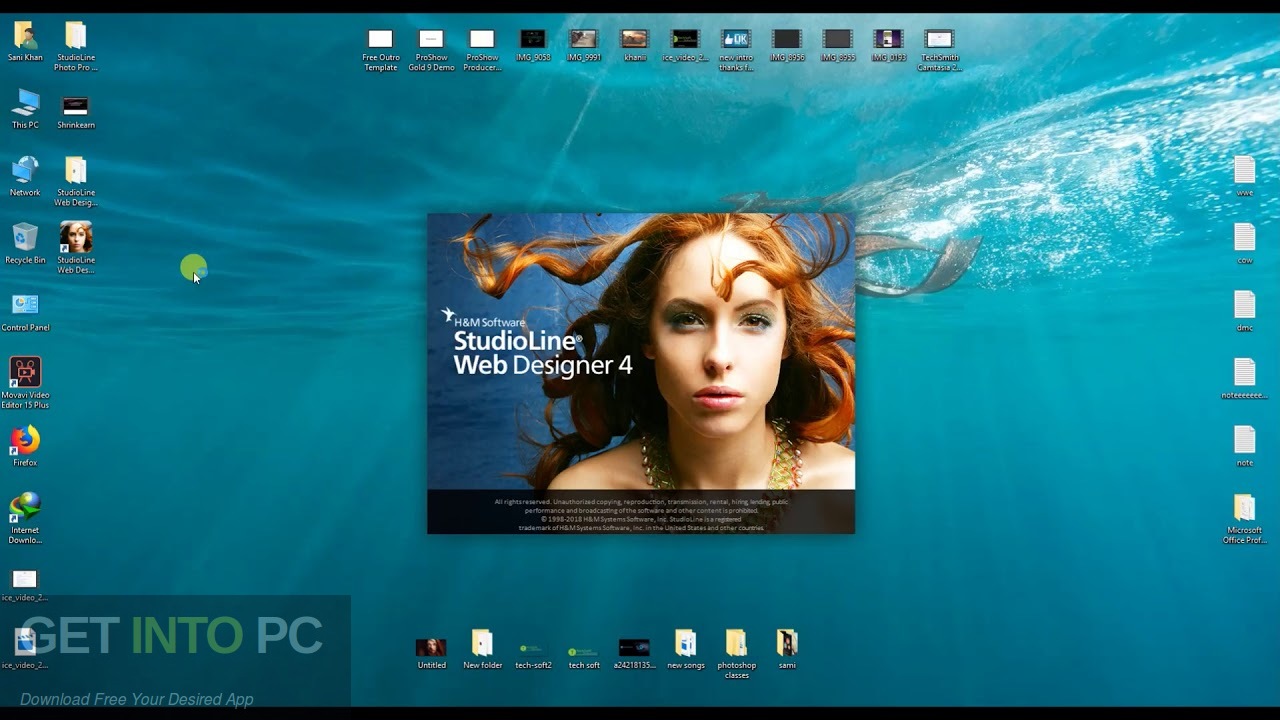Screen dimensions: 1280x720
Task: Open the Microsoft Office Prof folder
Action: point(1244,510)
